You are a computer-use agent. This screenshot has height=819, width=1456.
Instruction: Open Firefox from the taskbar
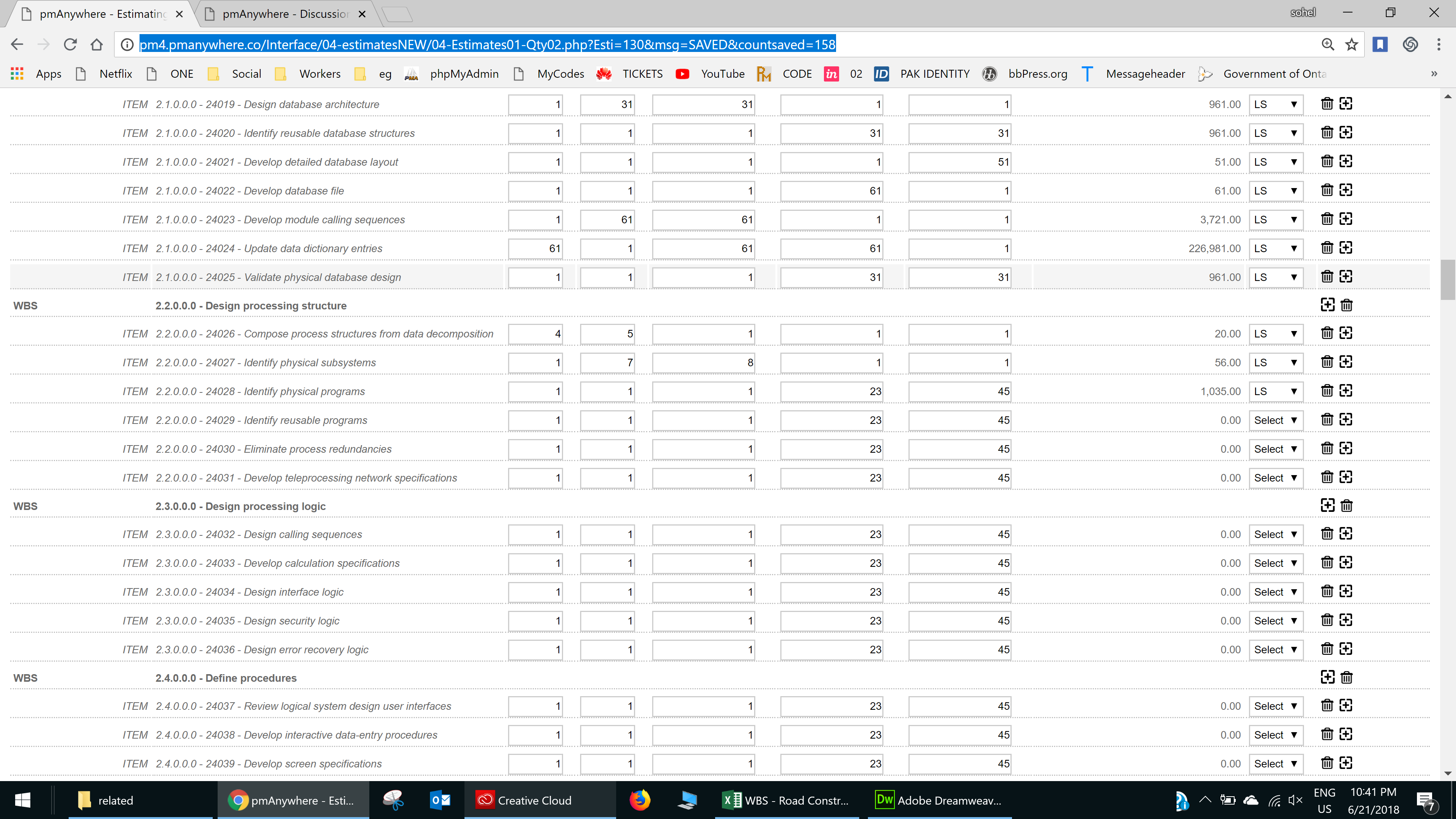[640, 800]
